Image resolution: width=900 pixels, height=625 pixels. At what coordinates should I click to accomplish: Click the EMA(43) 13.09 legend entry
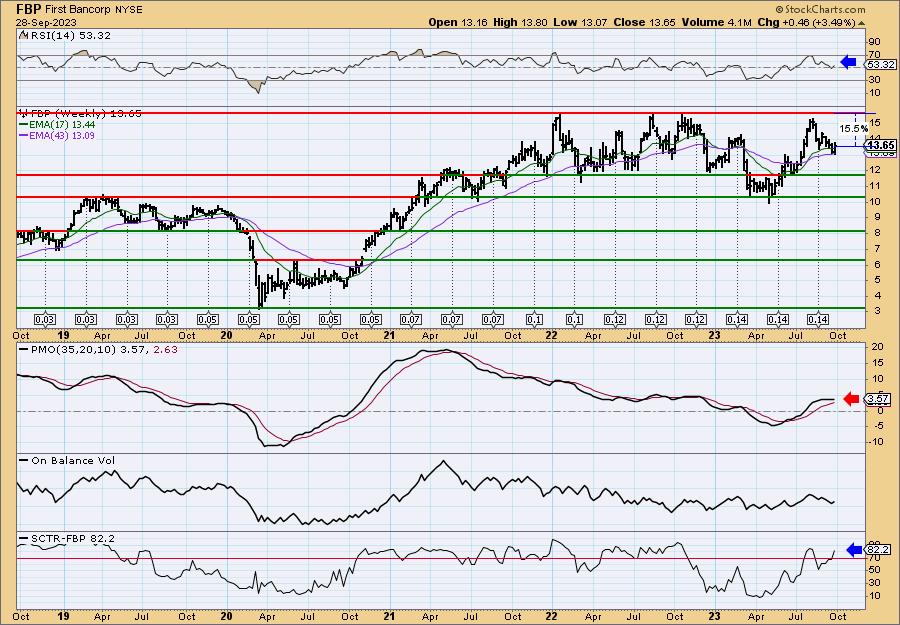click(63, 136)
